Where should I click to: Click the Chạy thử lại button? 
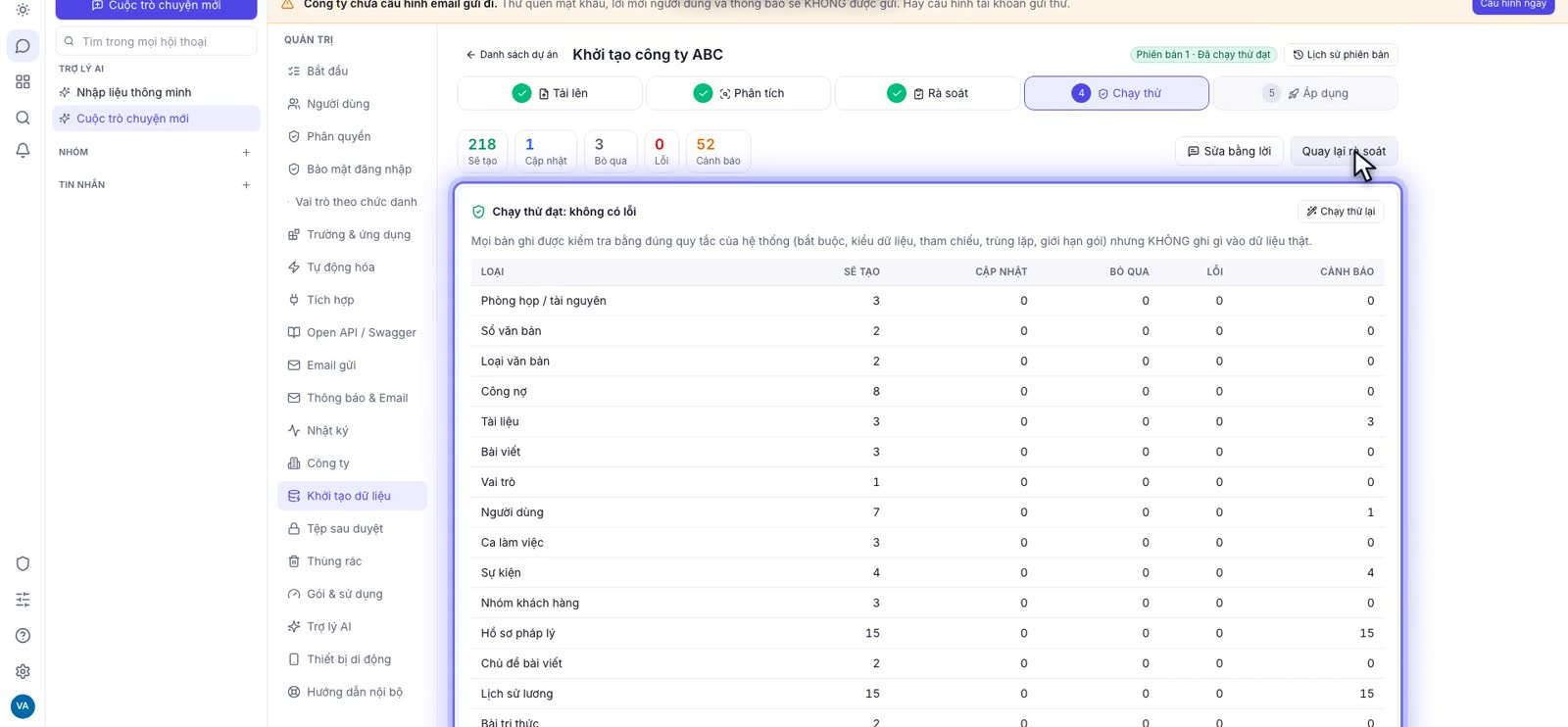click(x=1341, y=212)
